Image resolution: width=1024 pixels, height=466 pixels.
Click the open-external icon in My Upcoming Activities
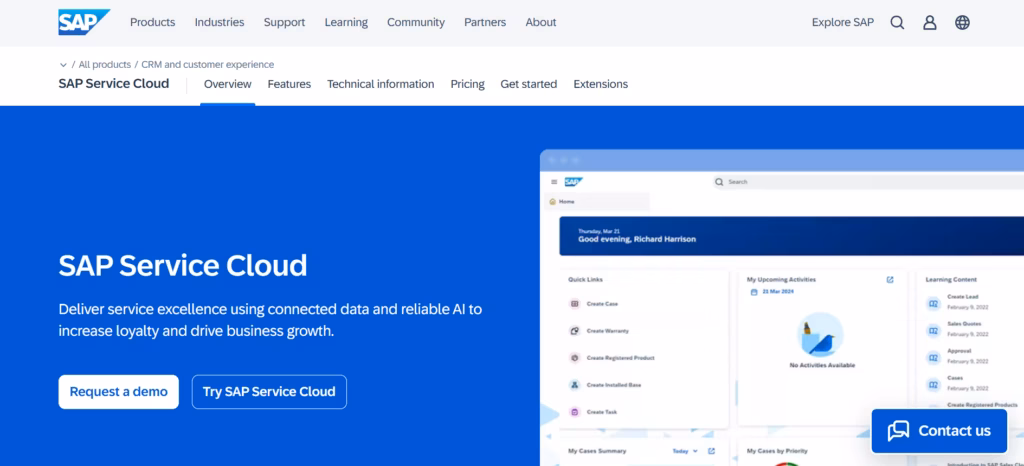tap(889, 279)
